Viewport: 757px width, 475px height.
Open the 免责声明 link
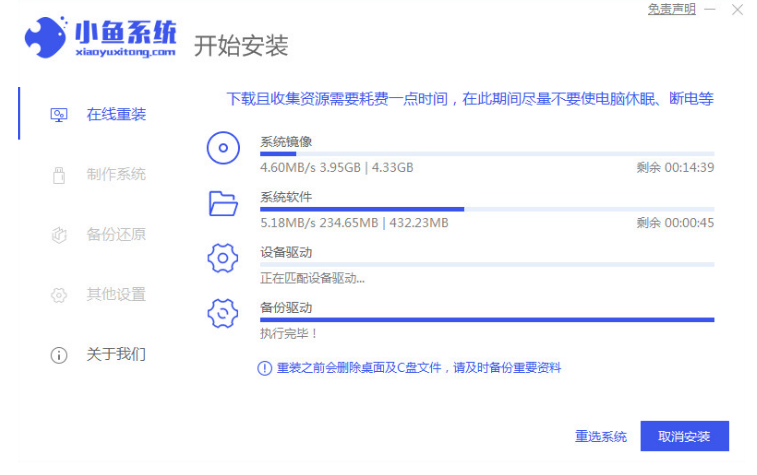tap(671, 9)
